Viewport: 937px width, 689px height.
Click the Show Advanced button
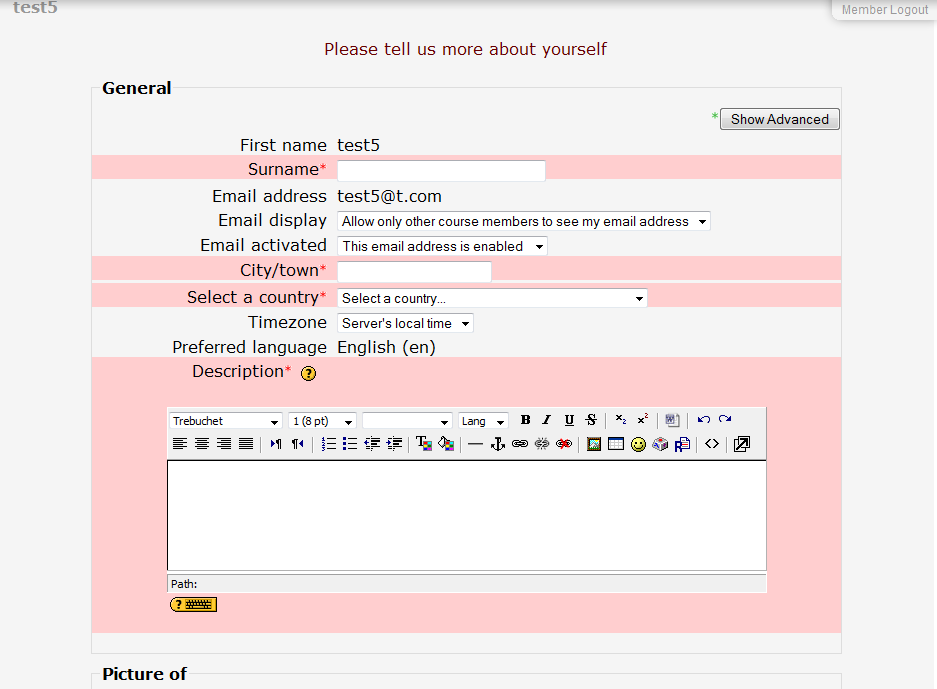779,119
